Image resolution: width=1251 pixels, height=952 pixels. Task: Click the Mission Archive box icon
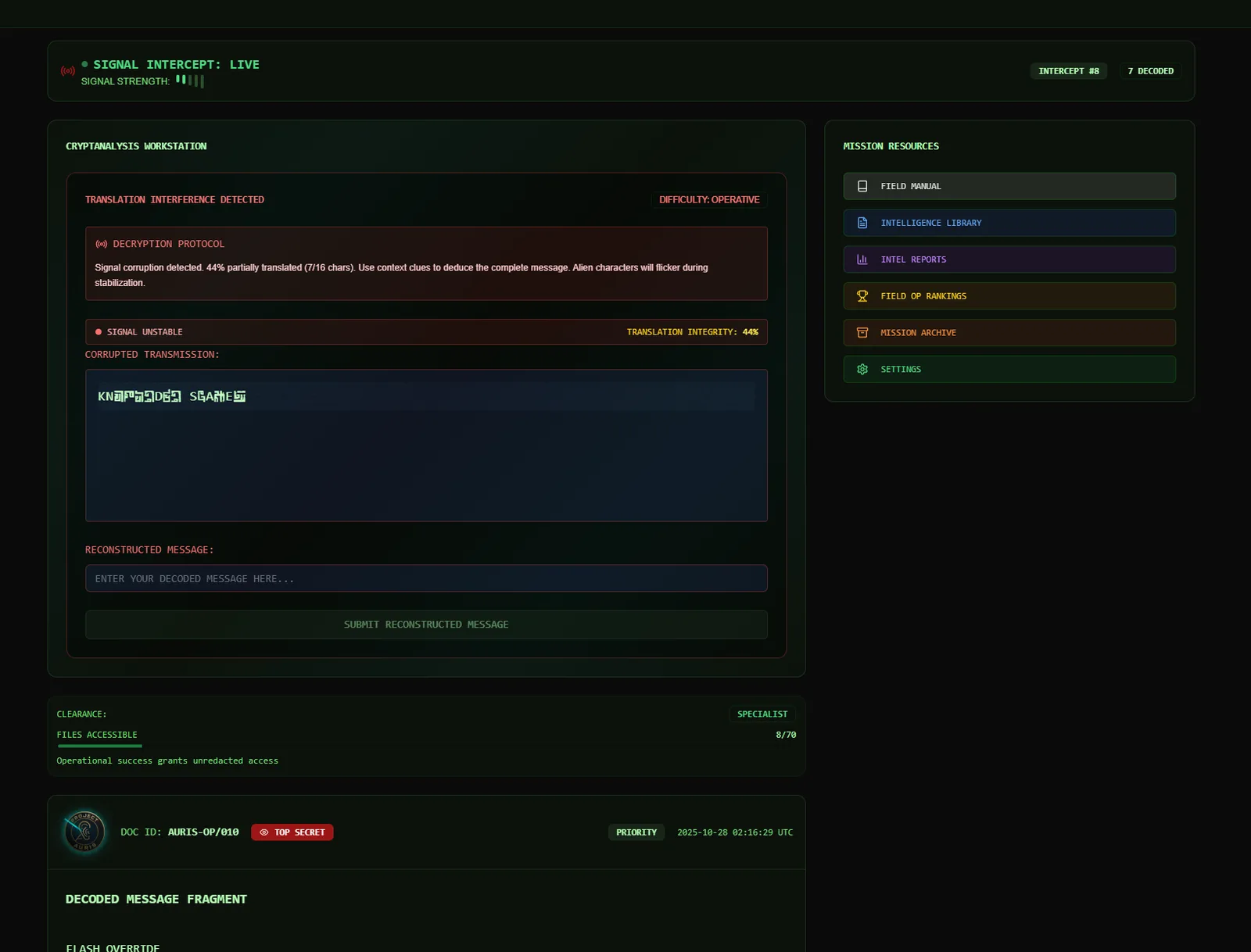pyautogui.click(x=862, y=333)
